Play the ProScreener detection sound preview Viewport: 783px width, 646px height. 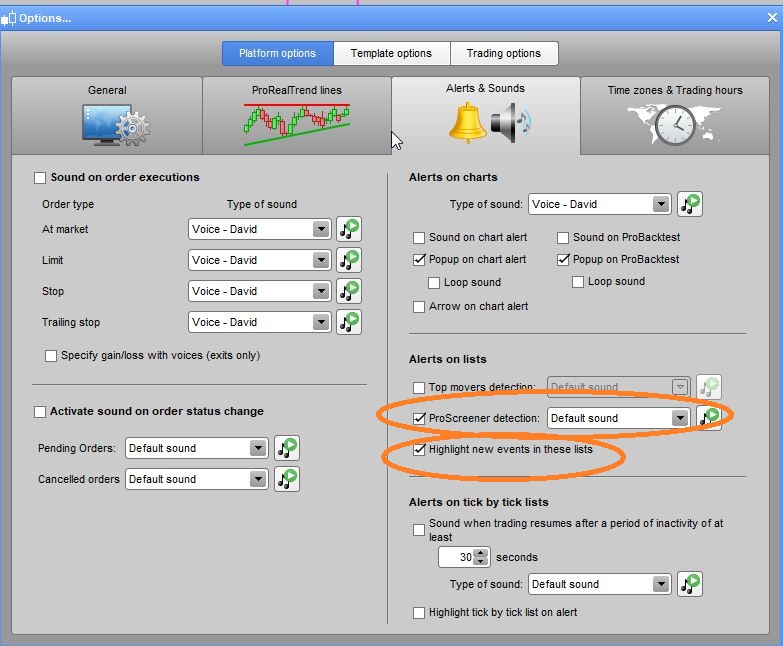pyautogui.click(x=709, y=417)
